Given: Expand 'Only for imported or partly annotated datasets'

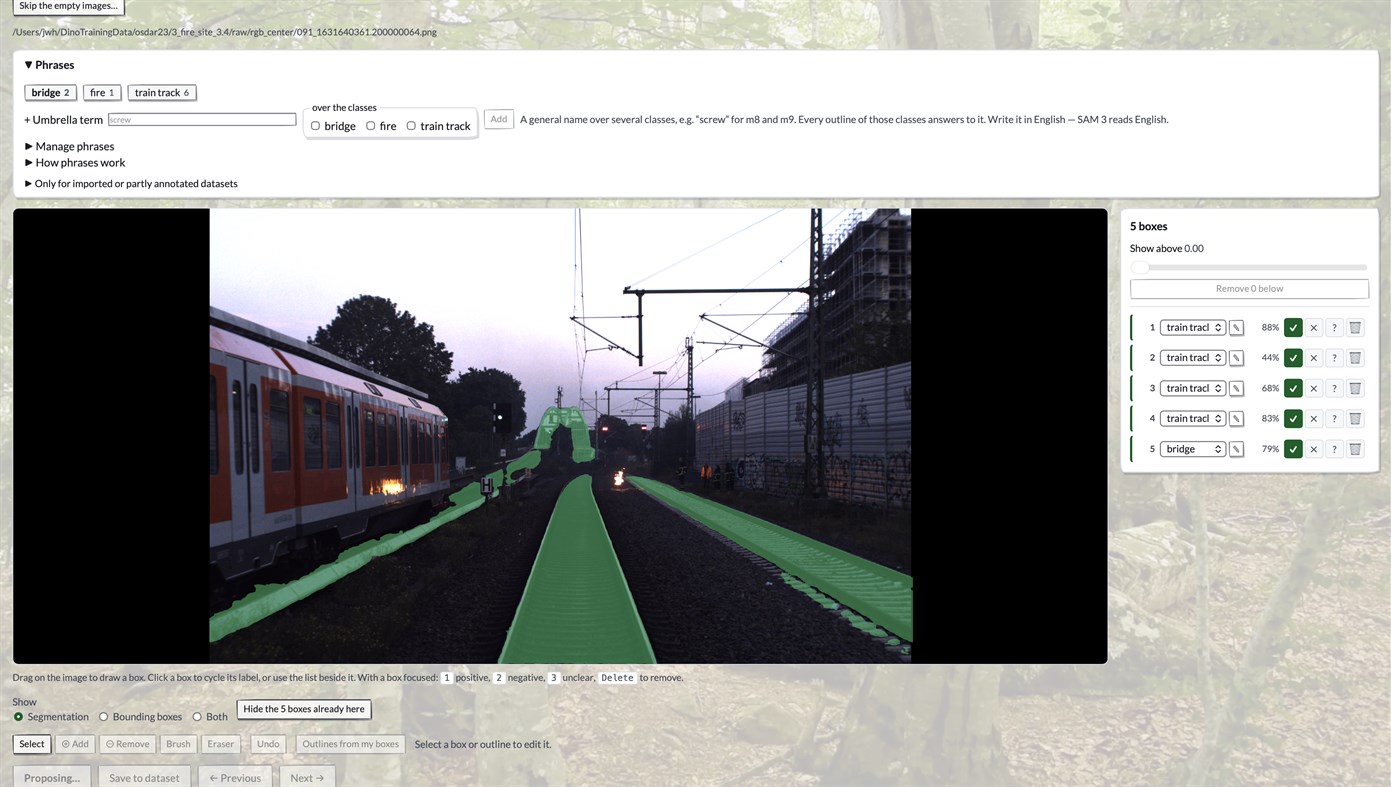Looking at the screenshot, I should 131,184.
